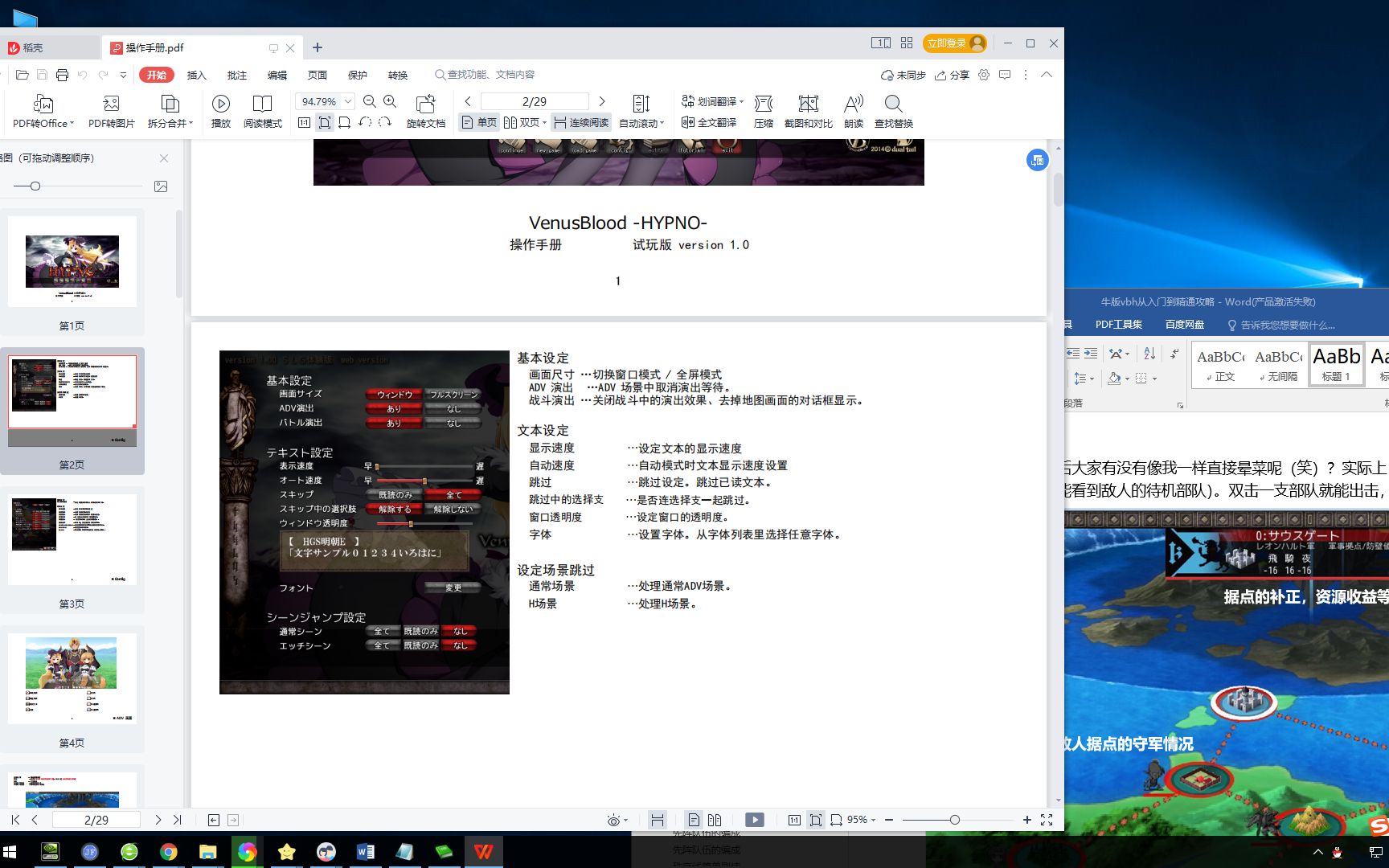Click the 立即登录 login button

tap(955, 43)
